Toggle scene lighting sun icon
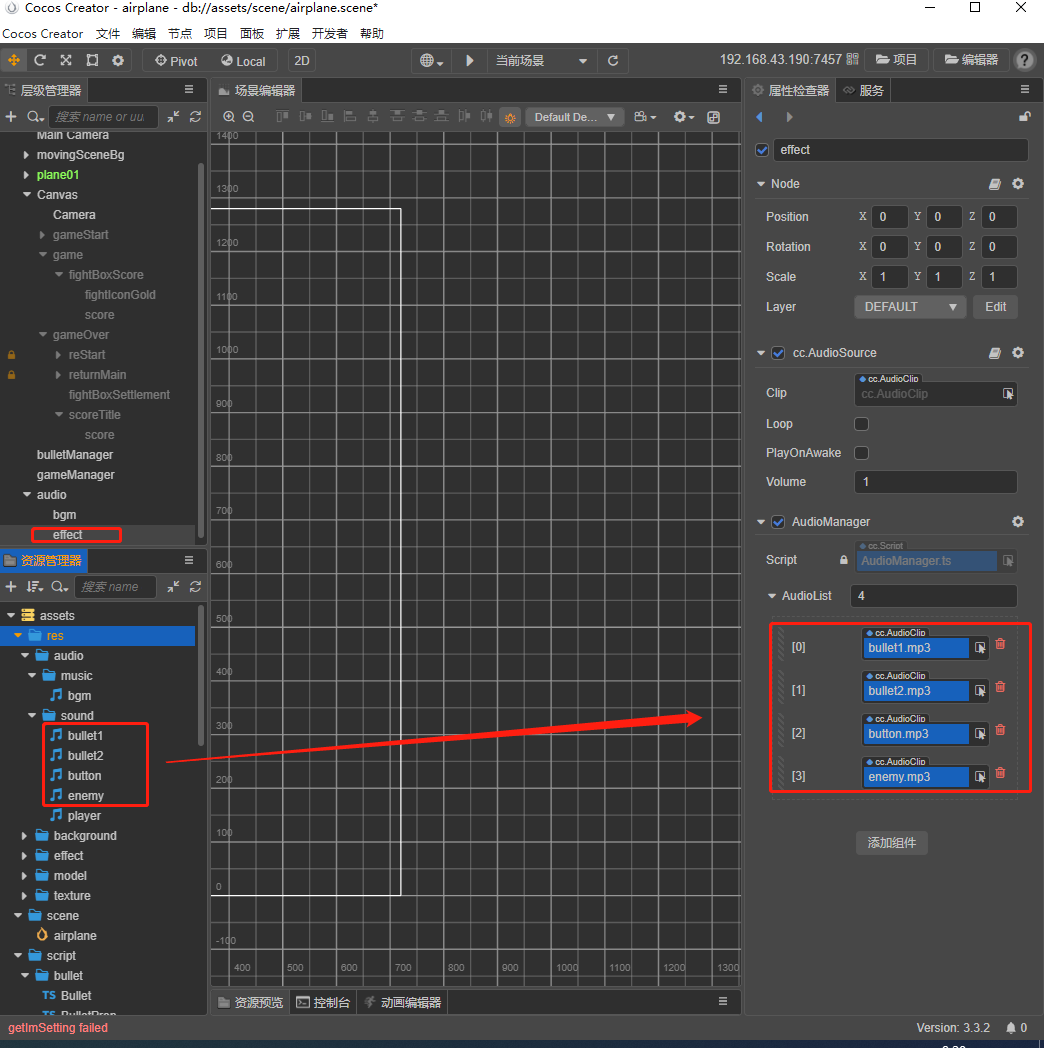This screenshot has height=1048, width=1044. (x=510, y=118)
